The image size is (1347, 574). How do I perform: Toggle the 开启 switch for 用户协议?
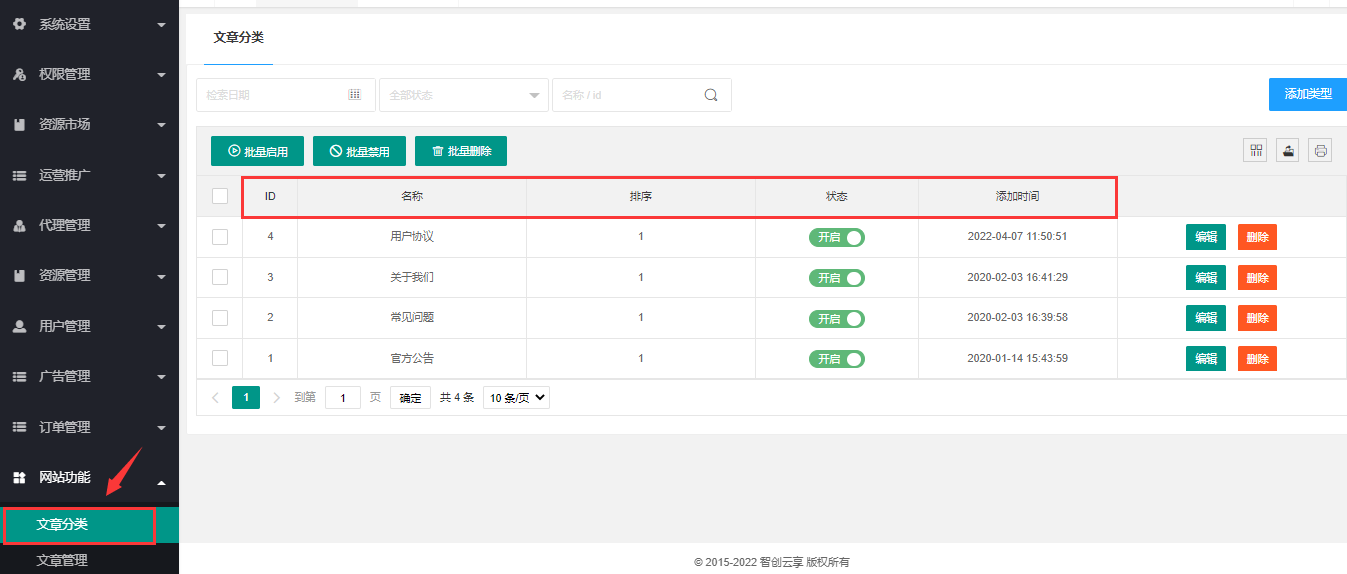click(x=837, y=237)
